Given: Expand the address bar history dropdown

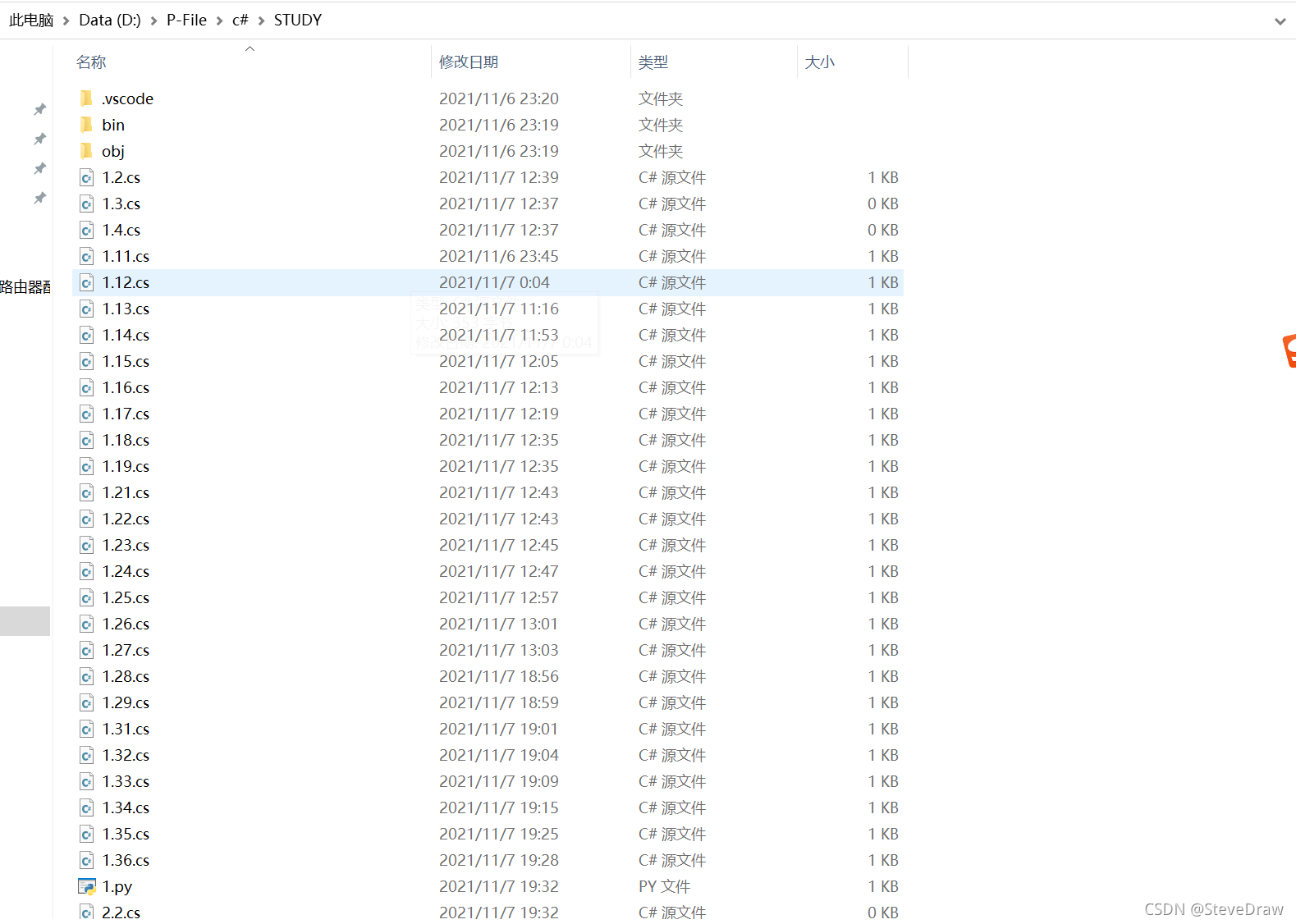Looking at the screenshot, I should tap(1280, 21).
